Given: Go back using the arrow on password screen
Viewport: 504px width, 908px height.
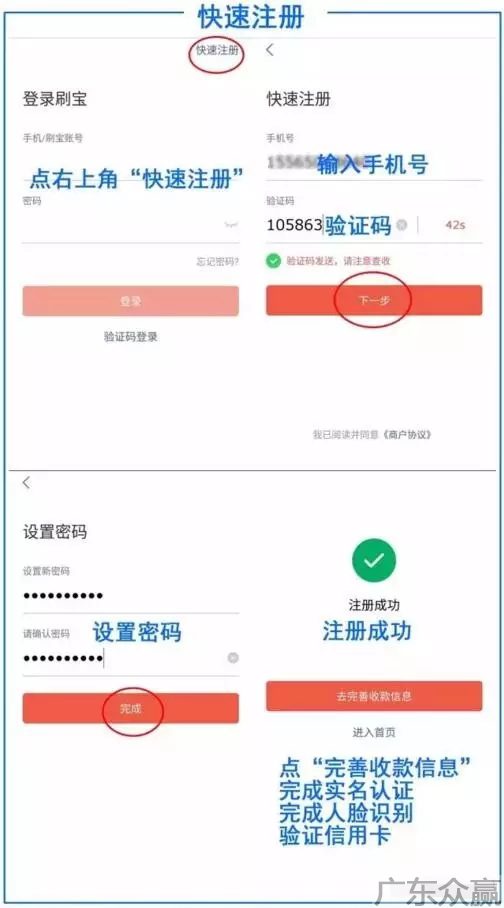Looking at the screenshot, I should click(26, 483).
